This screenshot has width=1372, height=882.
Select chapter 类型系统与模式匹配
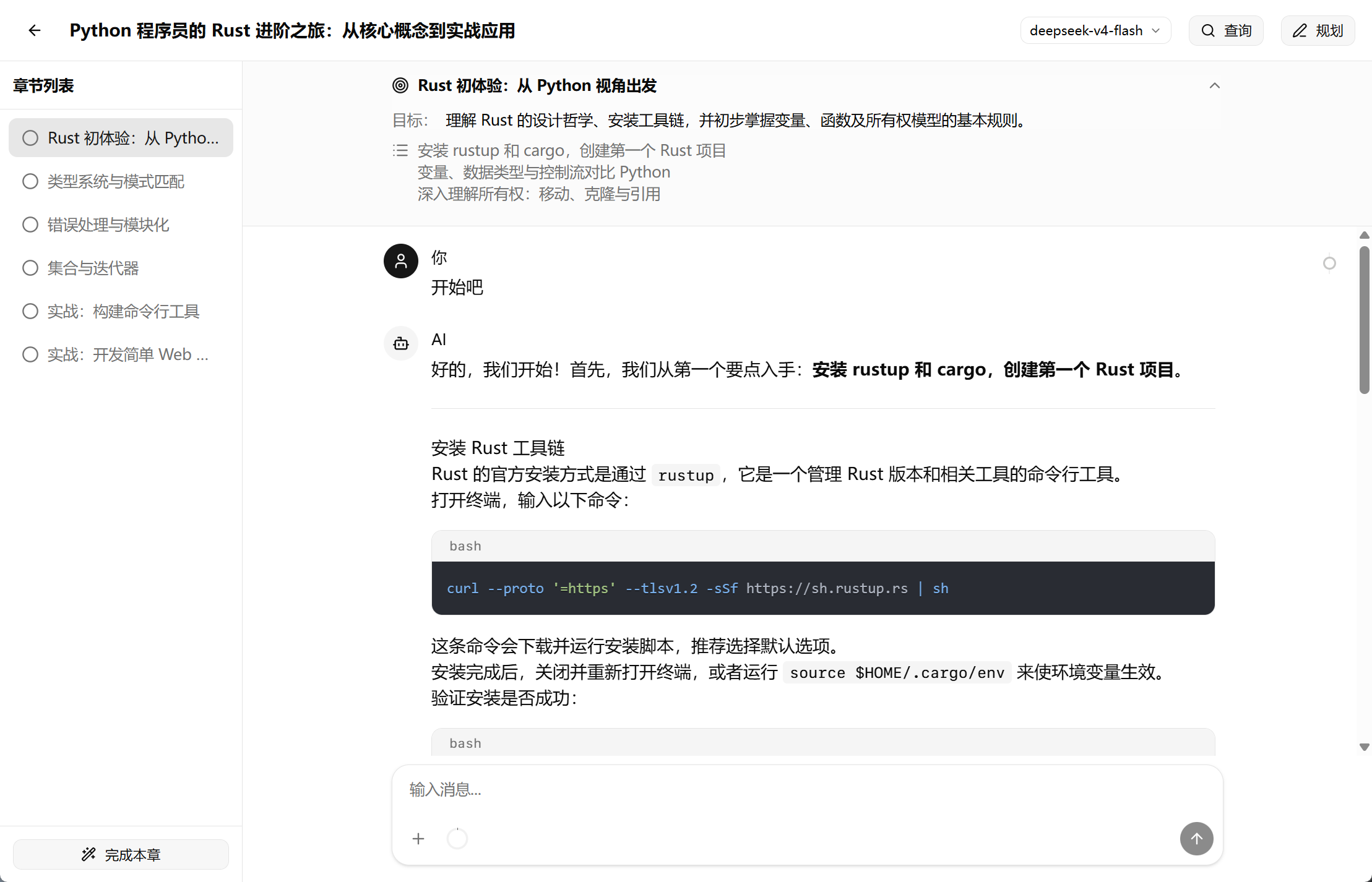(x=121, y=181)
